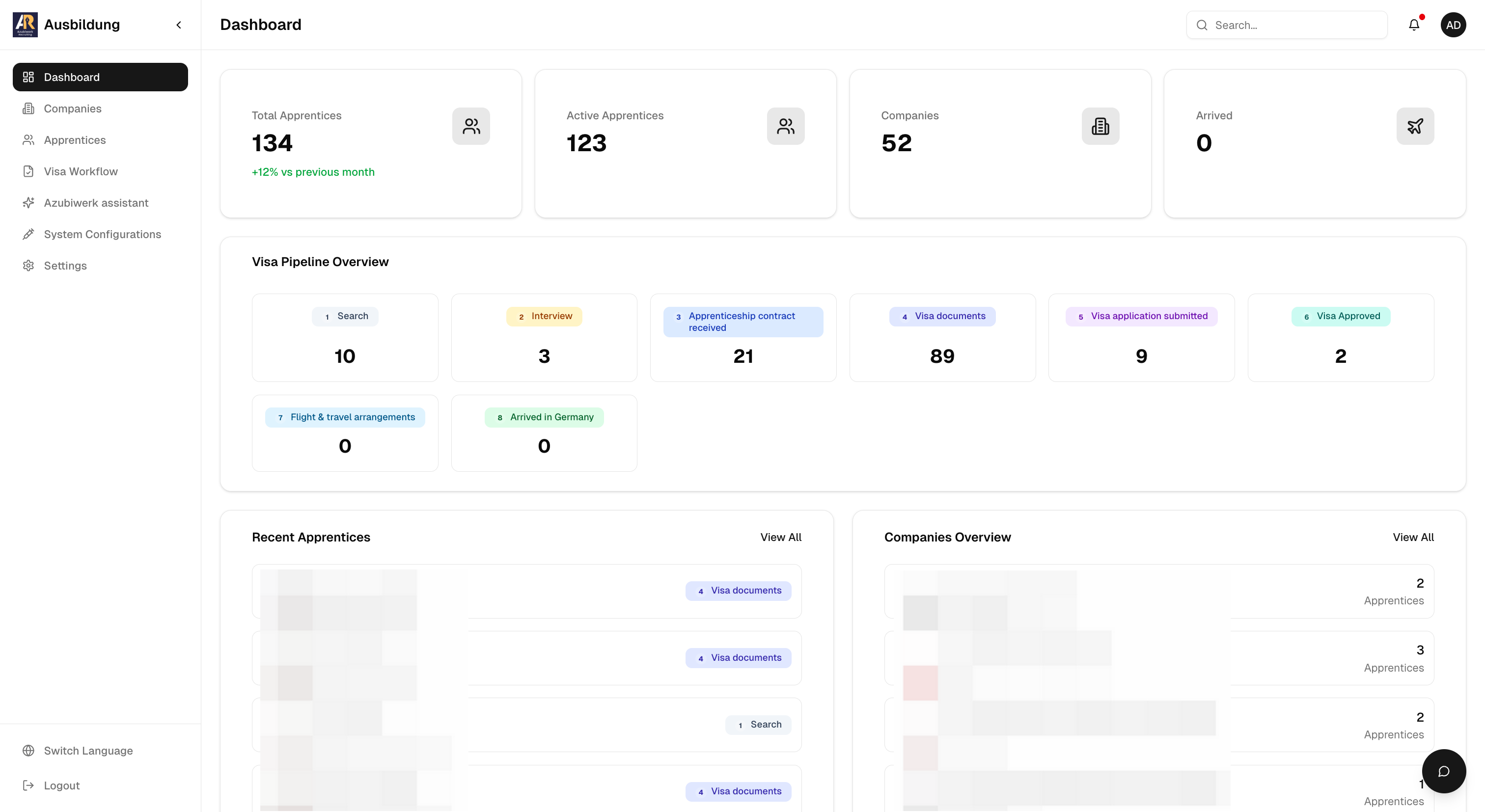Collapse the sidebar with the chevron arrow
Screen dimensions: 1485x812
click(x=179, y=25)
